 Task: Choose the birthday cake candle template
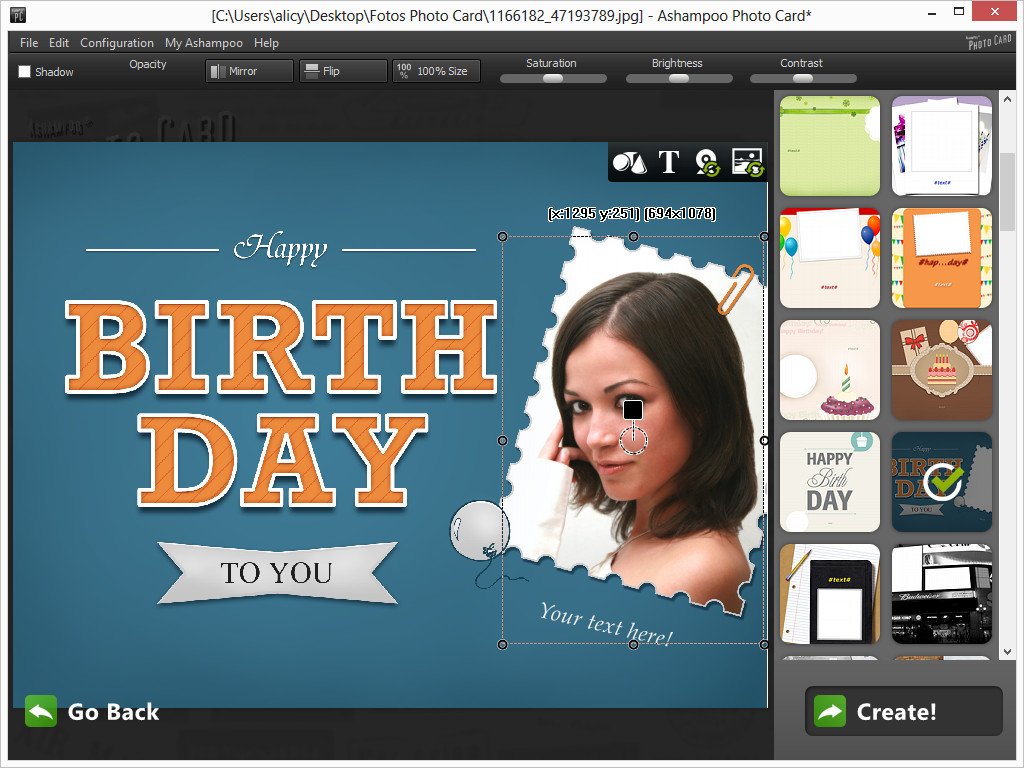point(829,370)
